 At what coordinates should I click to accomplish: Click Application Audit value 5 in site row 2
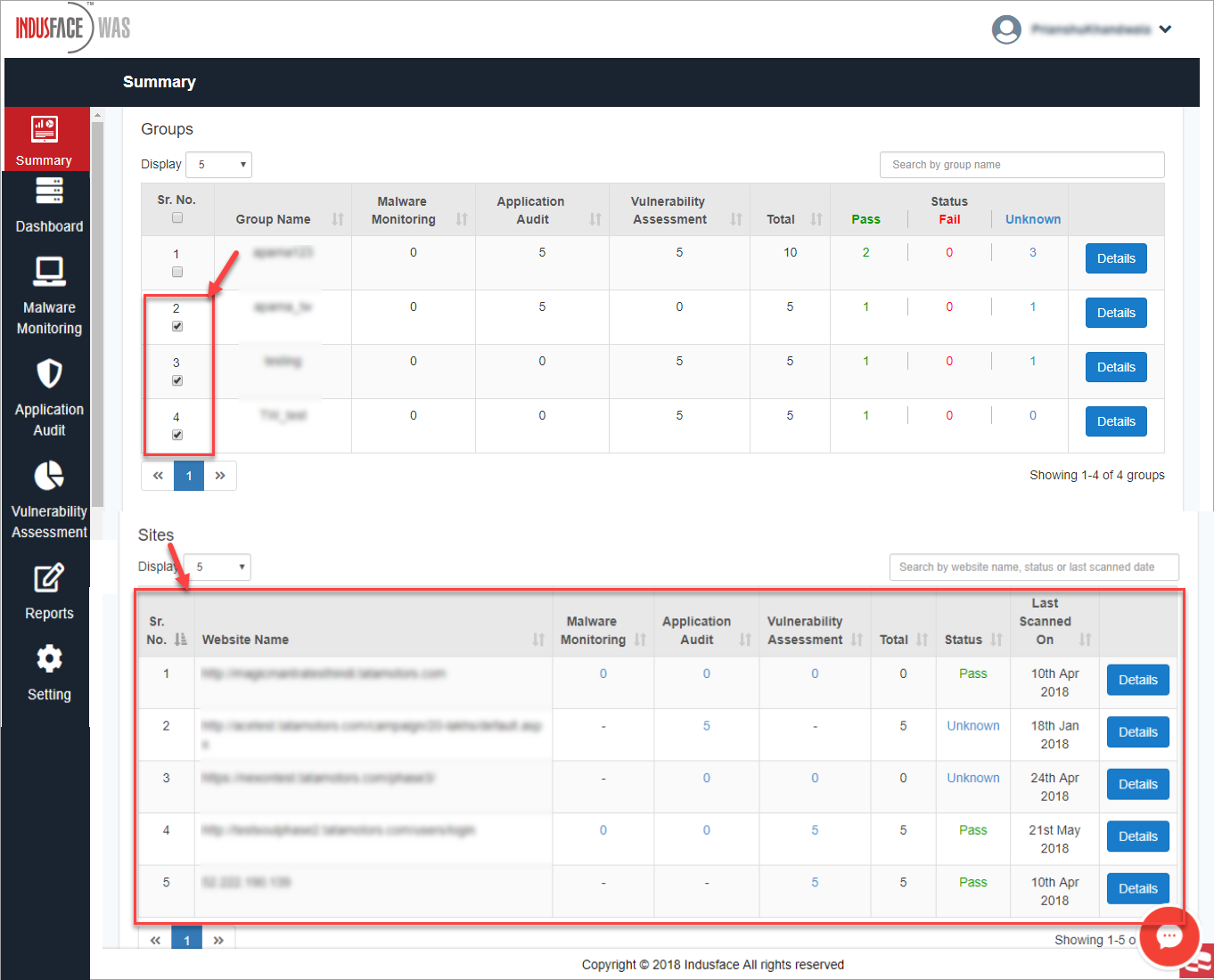click(x=707, y=726)
